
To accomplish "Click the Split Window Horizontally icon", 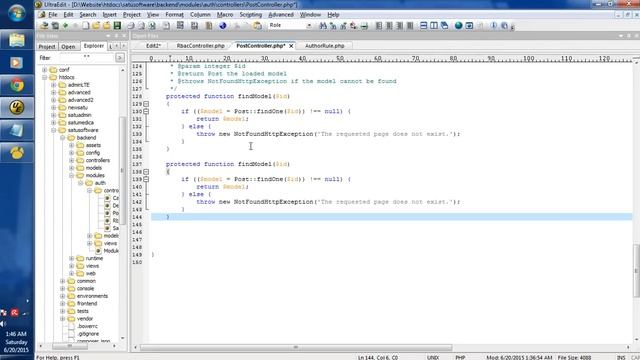I will [424, 26].
